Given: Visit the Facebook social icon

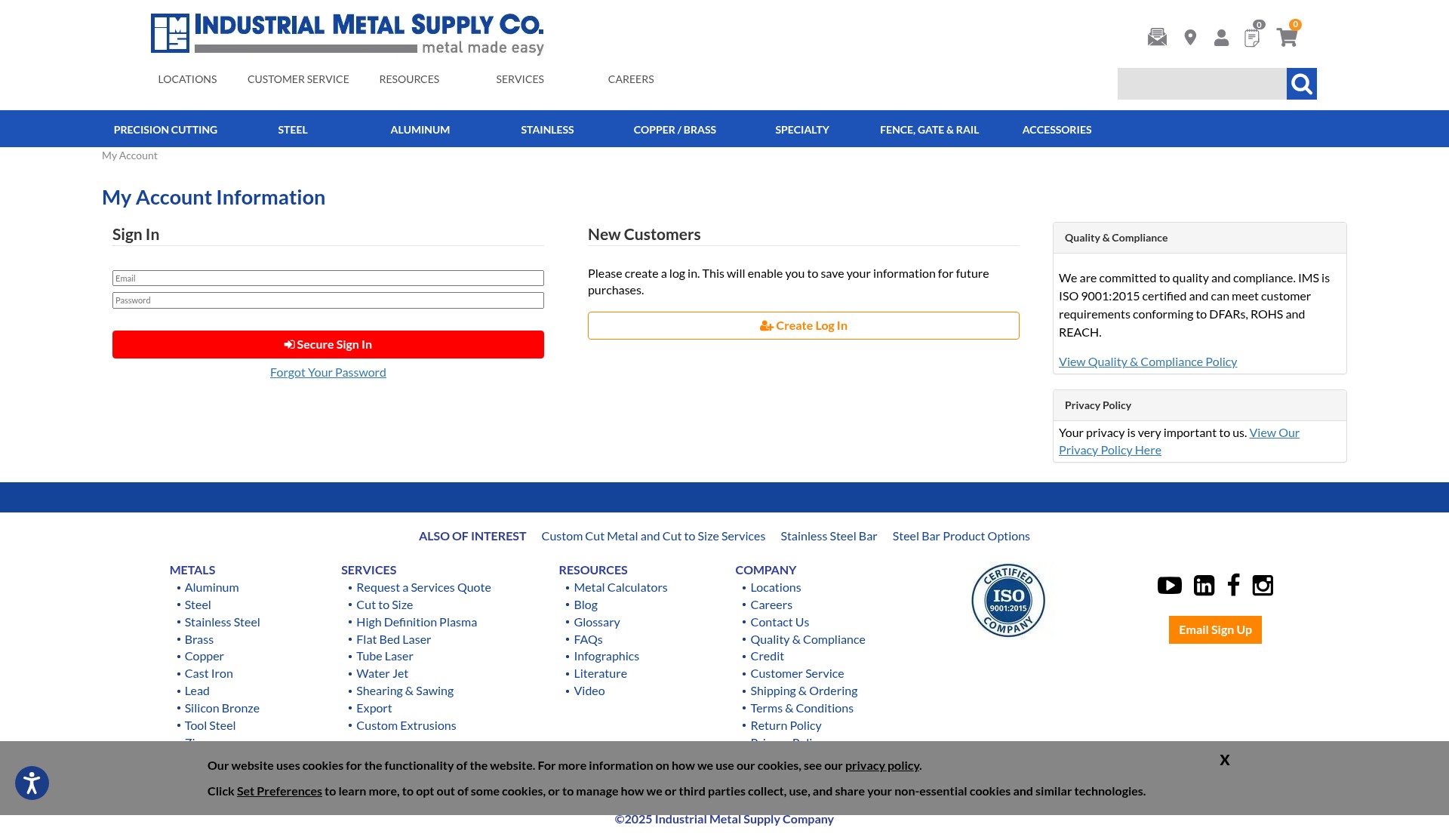Looking at the screenshot, I should pos(1234,585).
